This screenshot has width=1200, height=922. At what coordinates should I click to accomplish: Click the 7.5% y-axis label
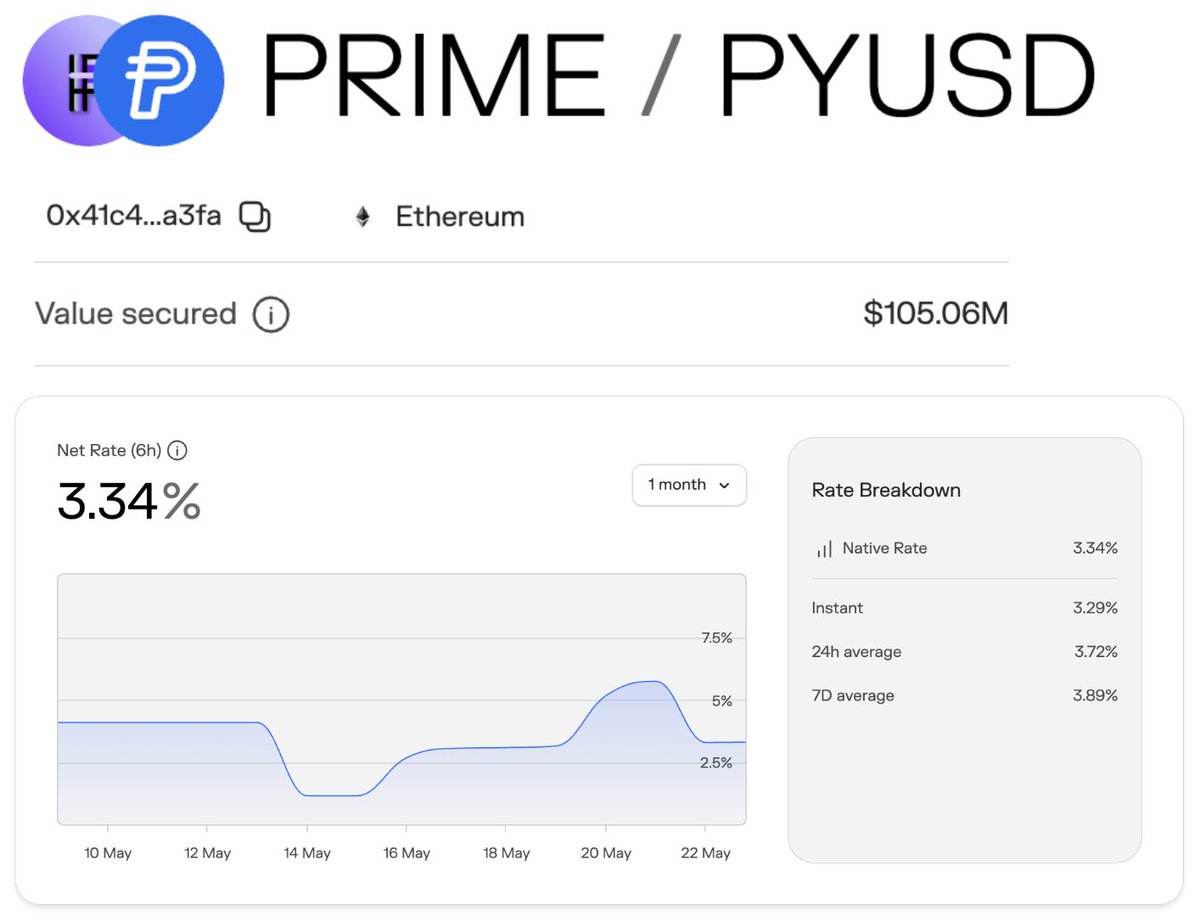(x=716, y=638)
